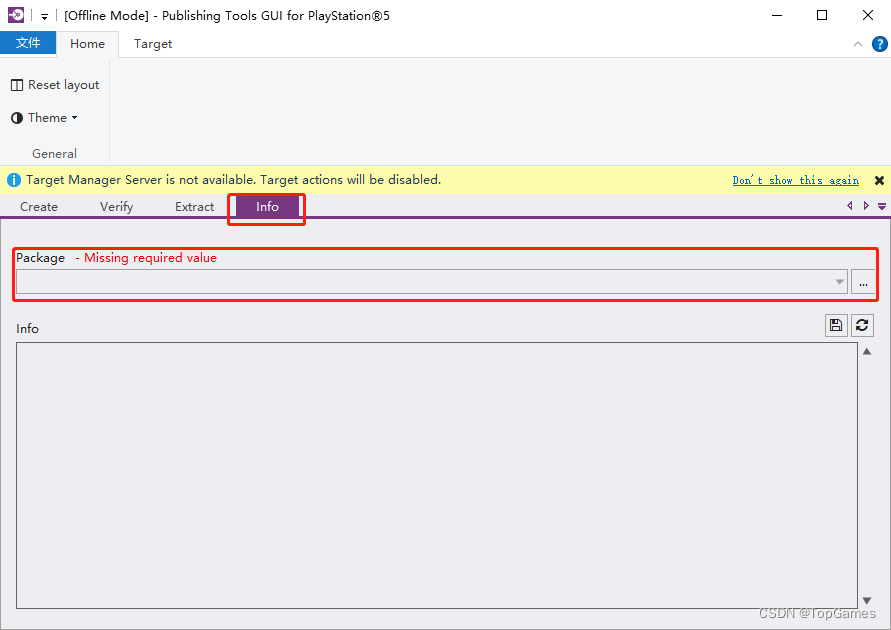891x630 pixels.
Task: Click the Publishing Tools app icon in the title bar
Action: [x=16, y=15]
